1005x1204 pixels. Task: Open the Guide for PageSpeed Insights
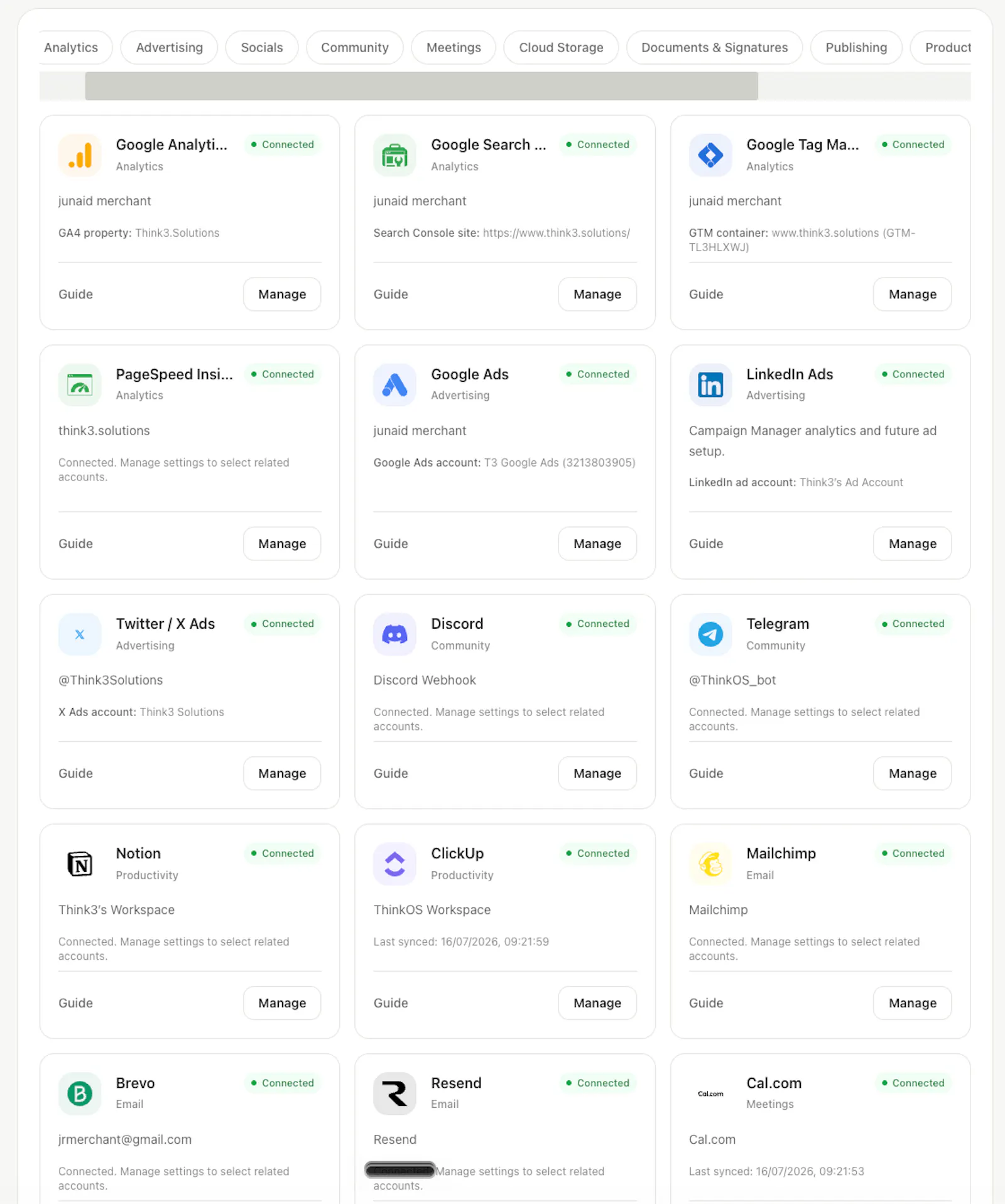[x=75, y=543]
